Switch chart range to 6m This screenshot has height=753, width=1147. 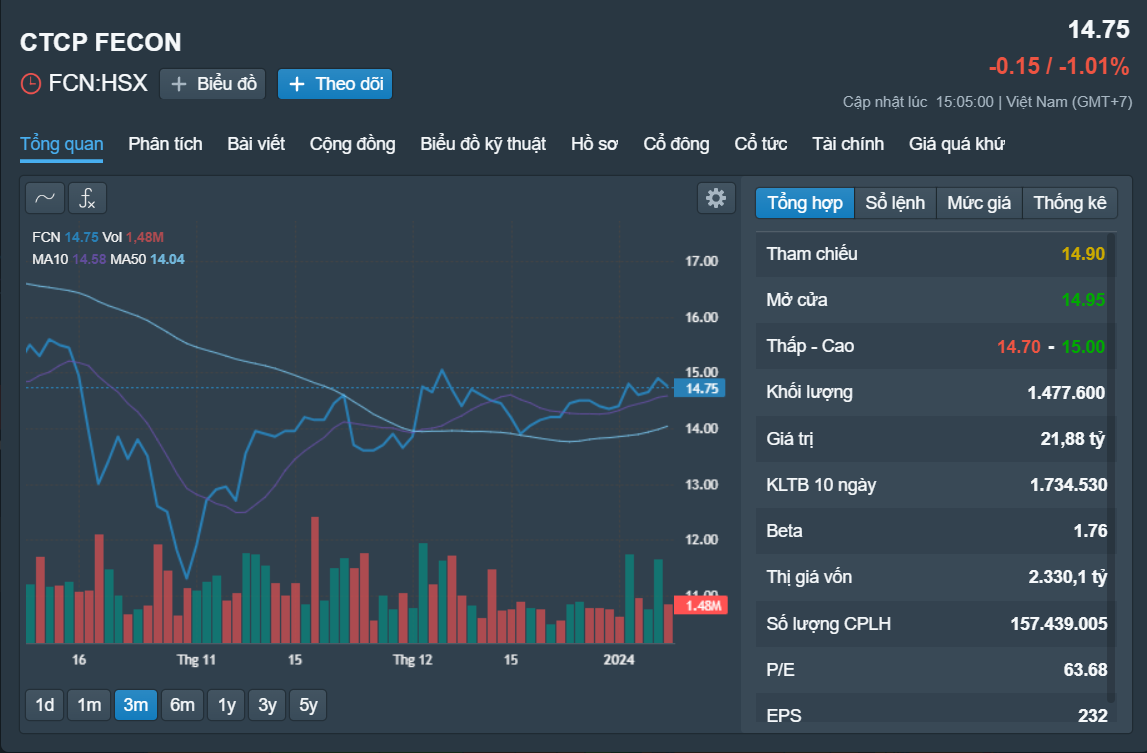click(x=182, y=705)
